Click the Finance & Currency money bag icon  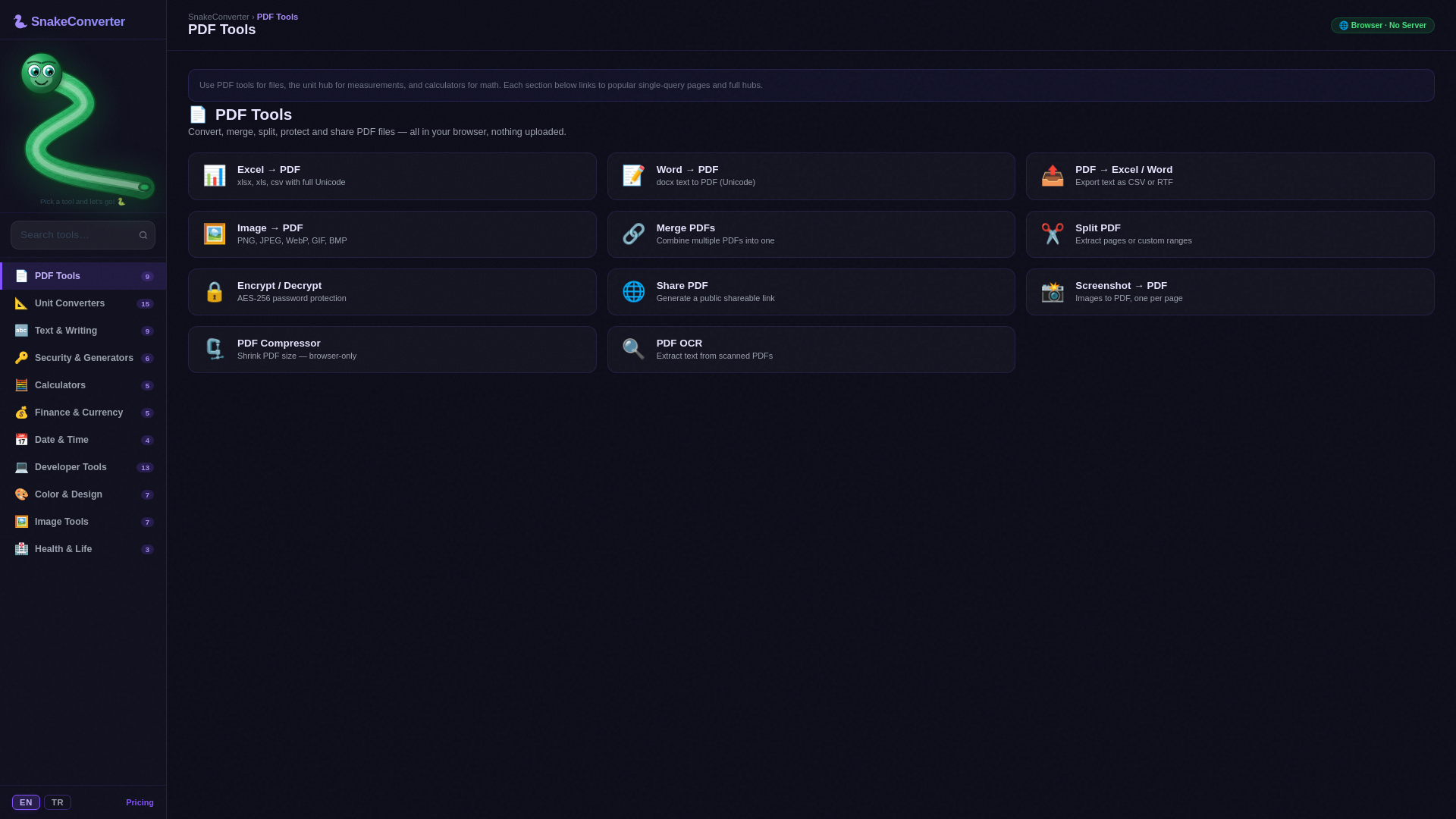(x=21, y=413)
